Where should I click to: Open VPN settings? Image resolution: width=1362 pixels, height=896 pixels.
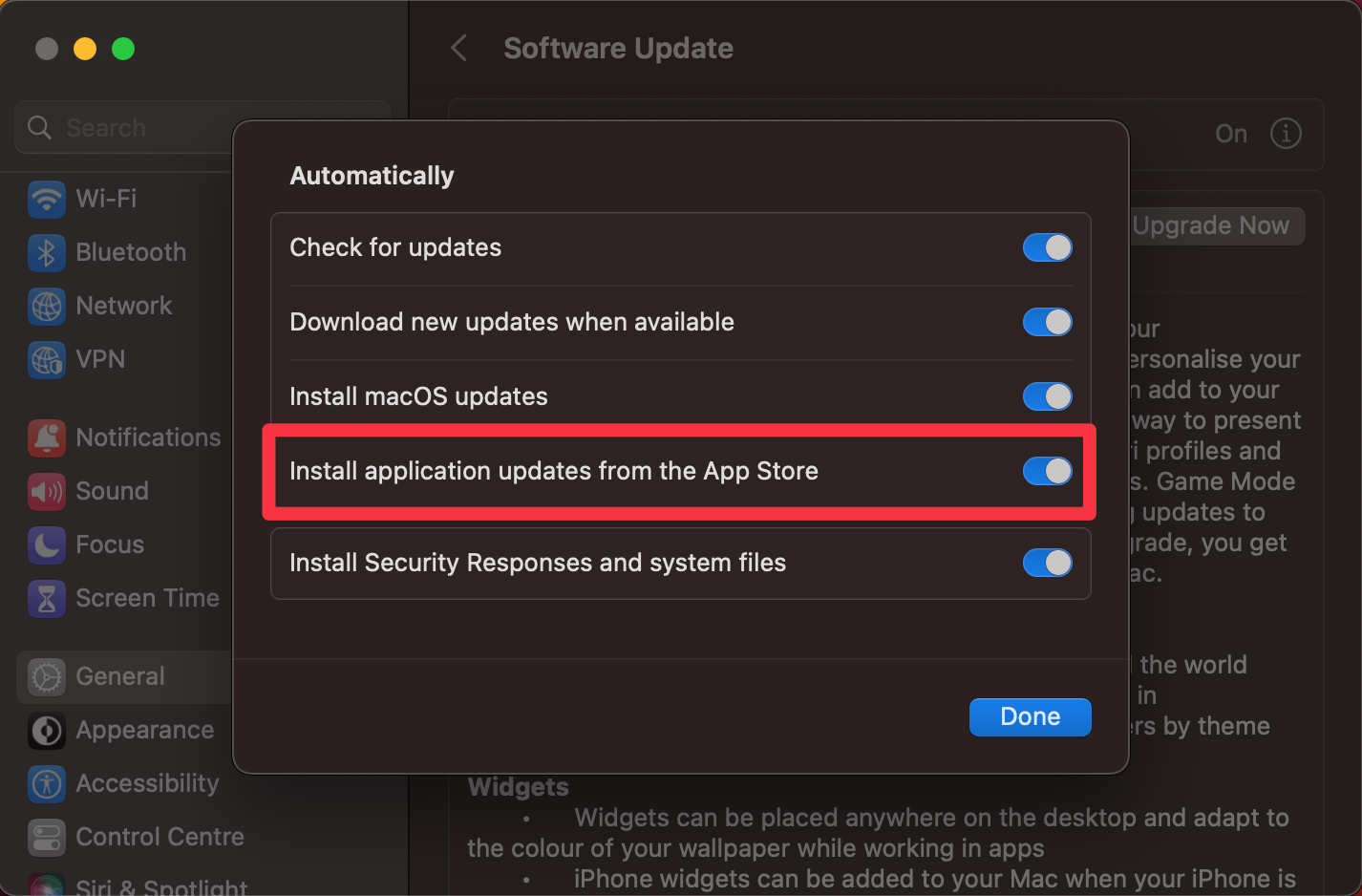coord(46,359)
